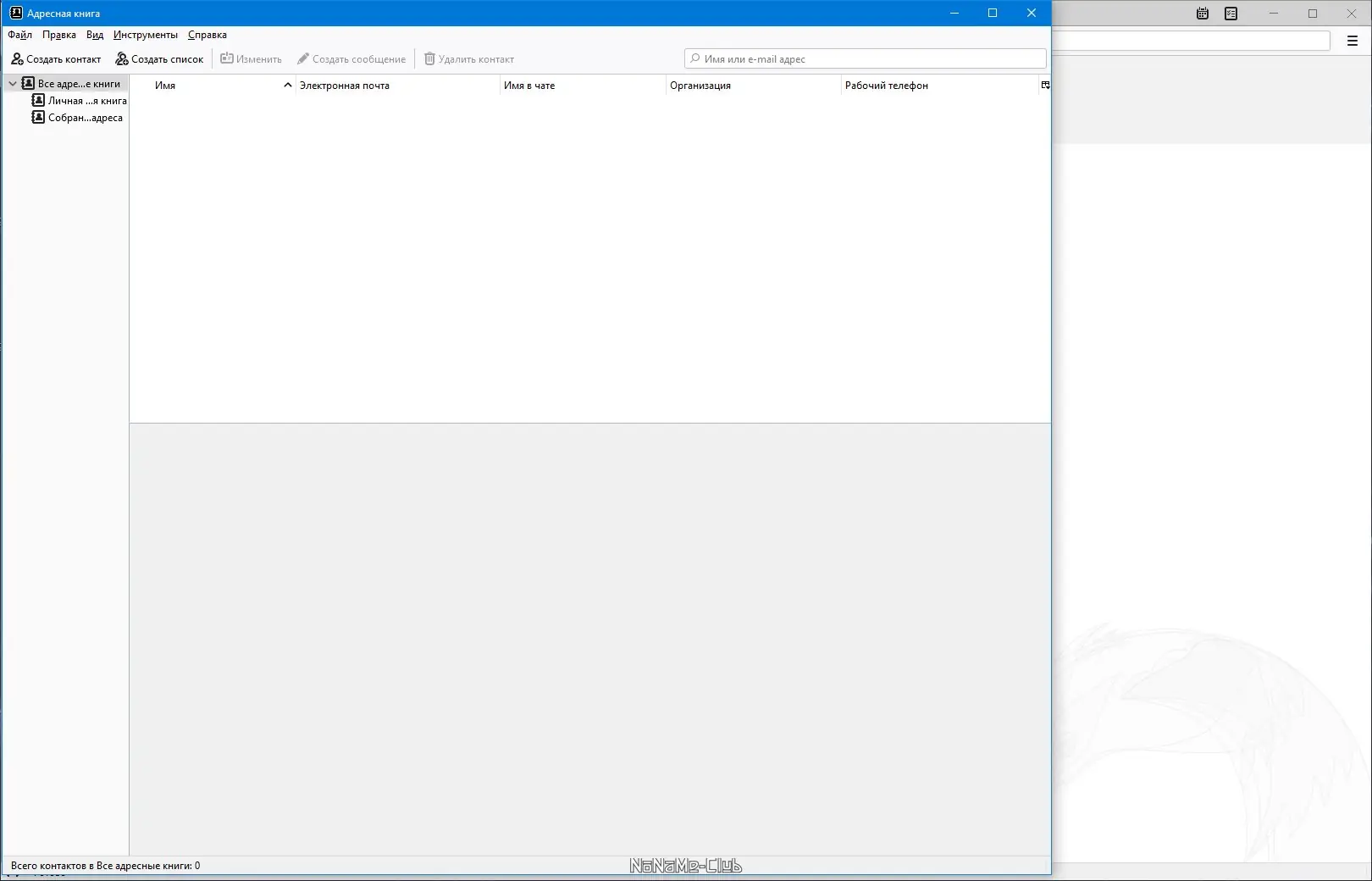The width and height of the screenshot is (1372, 881).
Task: Sort by Электронная почта column
Action: 397,85
